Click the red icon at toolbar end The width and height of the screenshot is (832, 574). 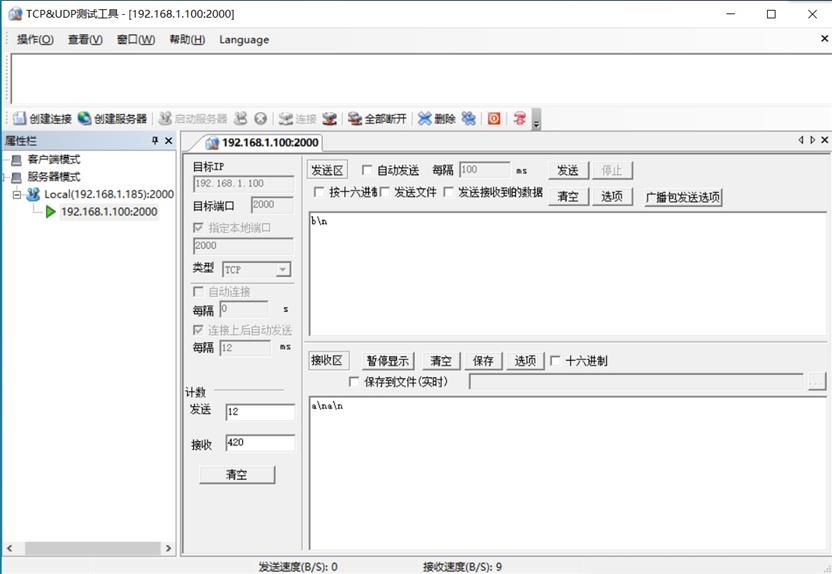520,118
